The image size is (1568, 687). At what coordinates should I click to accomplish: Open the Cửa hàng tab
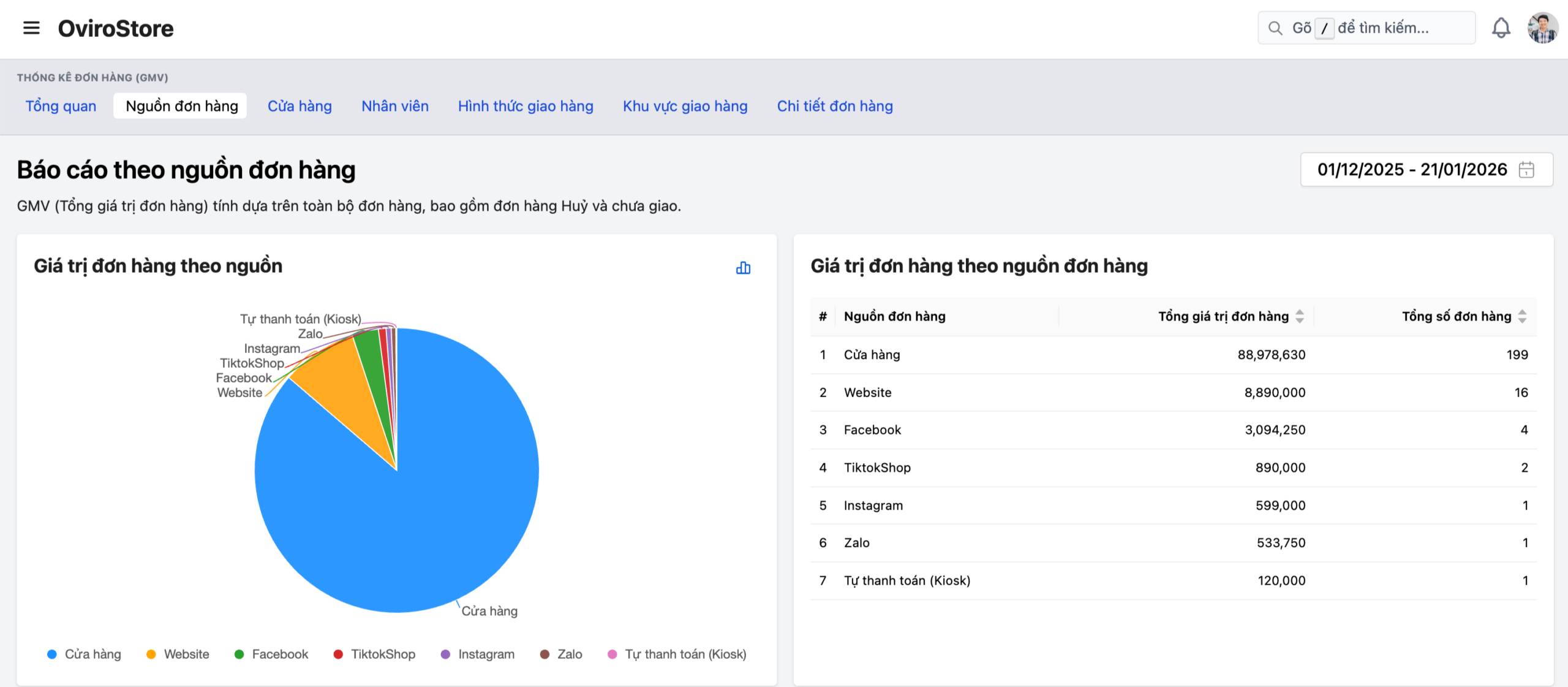pyautogui.click(x=300, y=106)
